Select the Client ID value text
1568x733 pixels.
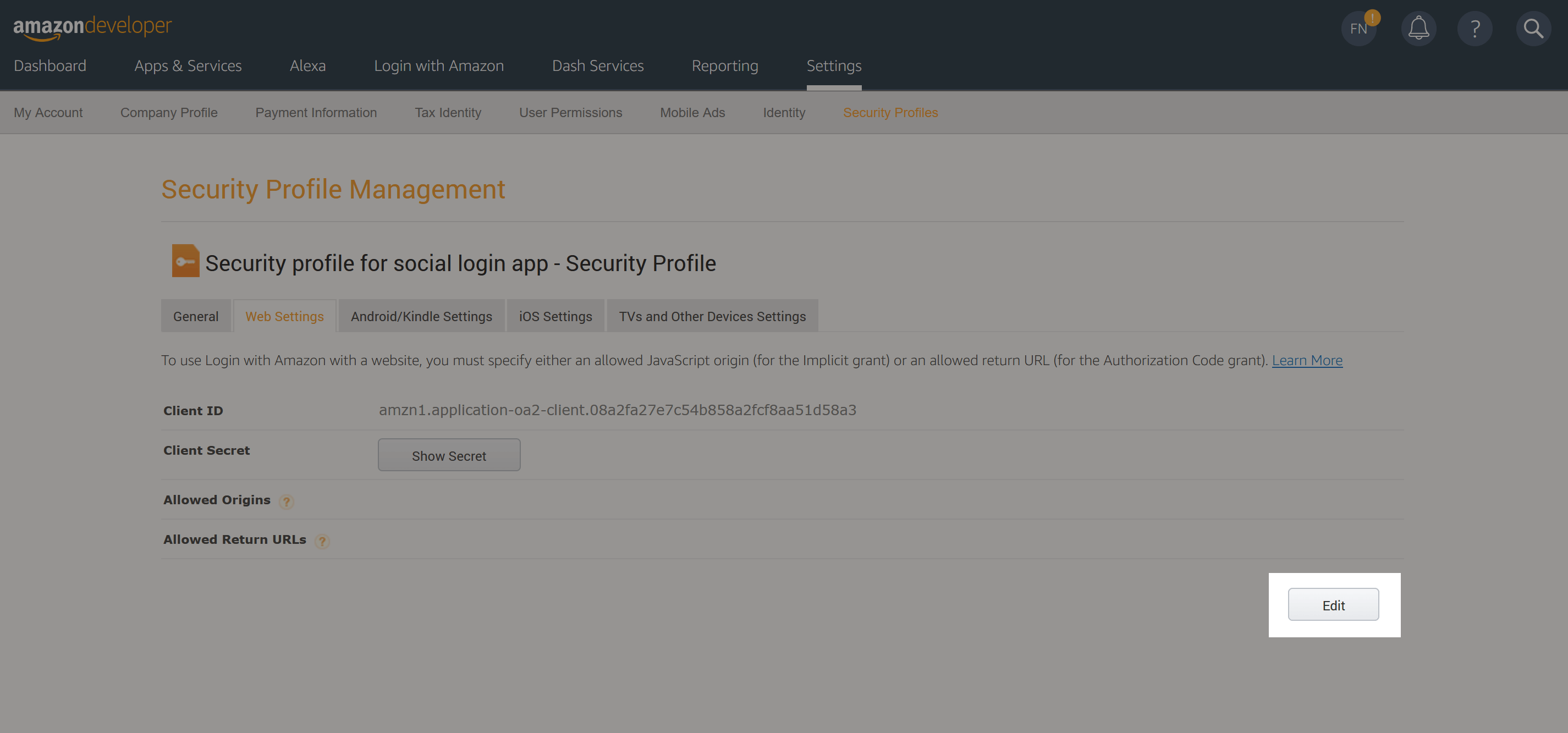pyautogui.click(x=617, y=410)
